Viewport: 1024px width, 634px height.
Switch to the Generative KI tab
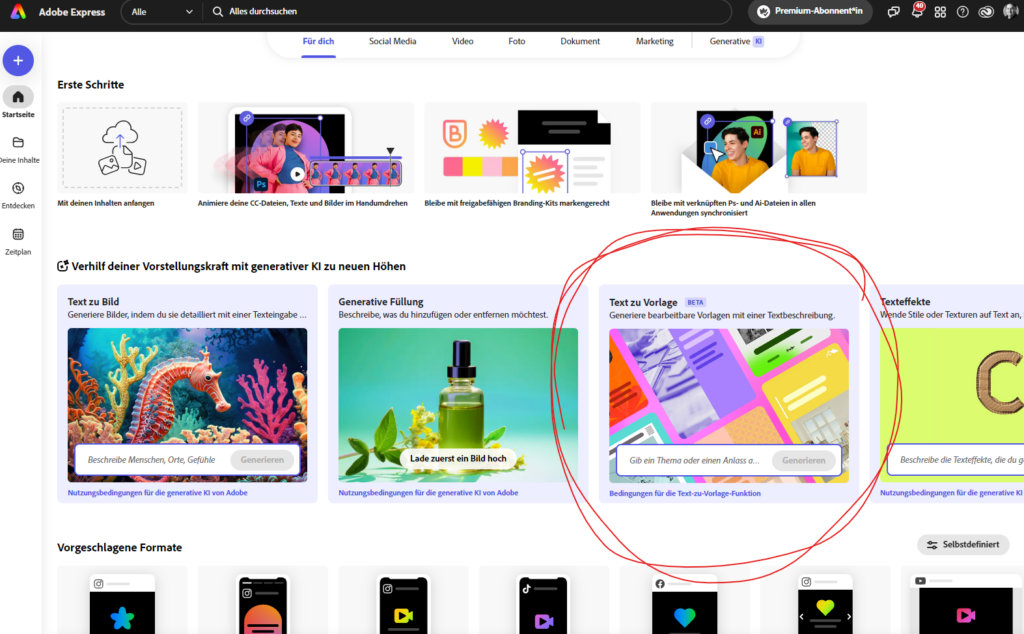pos(736,42)
